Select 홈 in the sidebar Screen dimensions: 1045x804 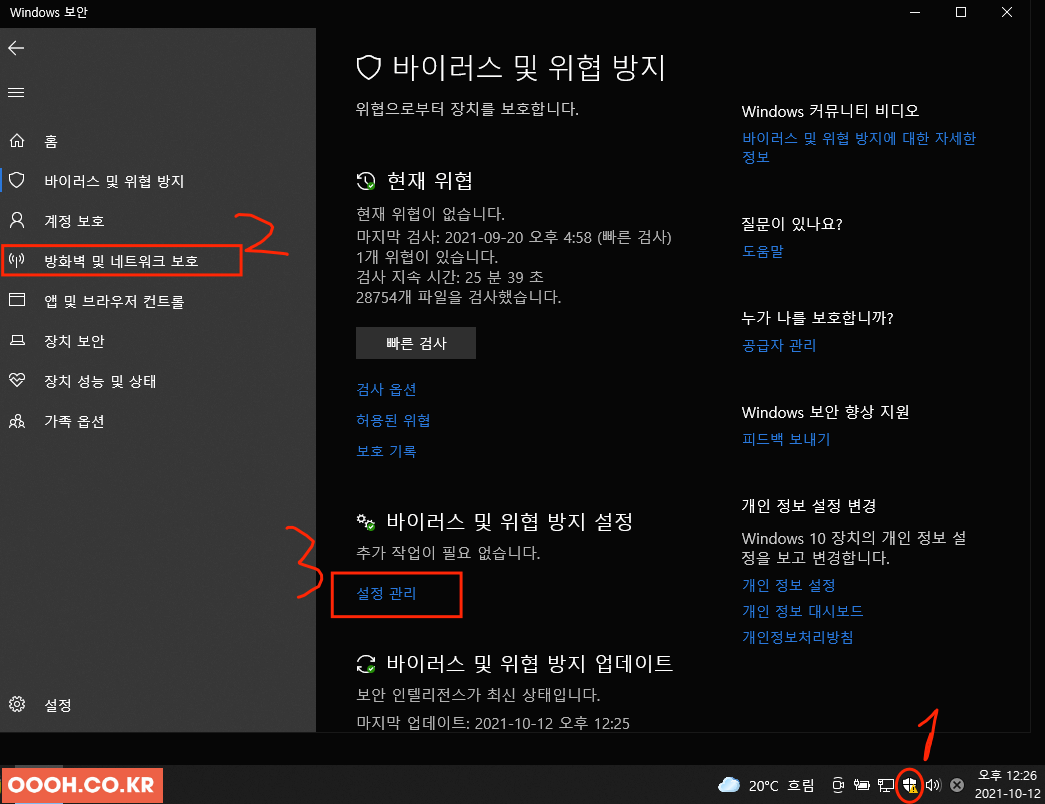51,141
